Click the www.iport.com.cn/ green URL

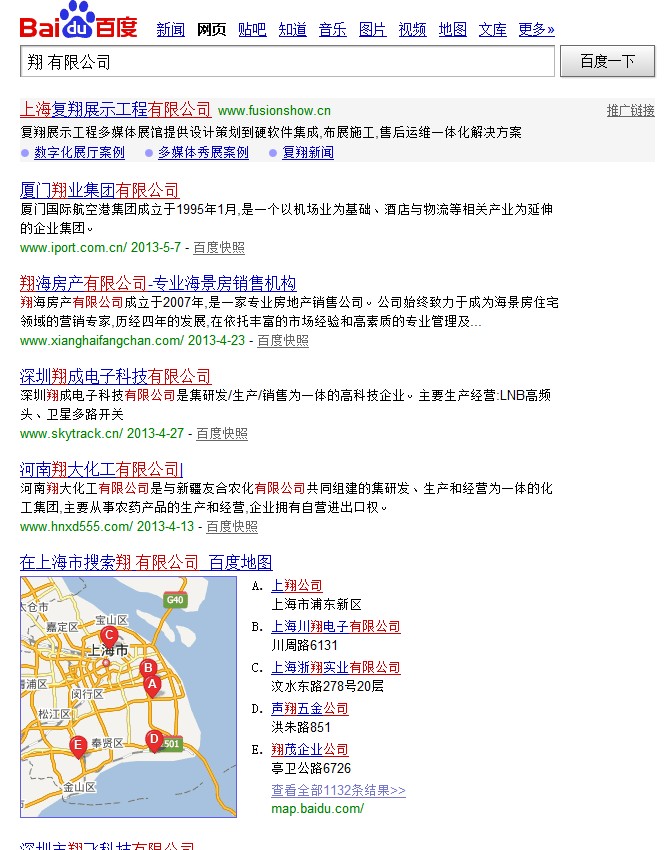point(73,248)
